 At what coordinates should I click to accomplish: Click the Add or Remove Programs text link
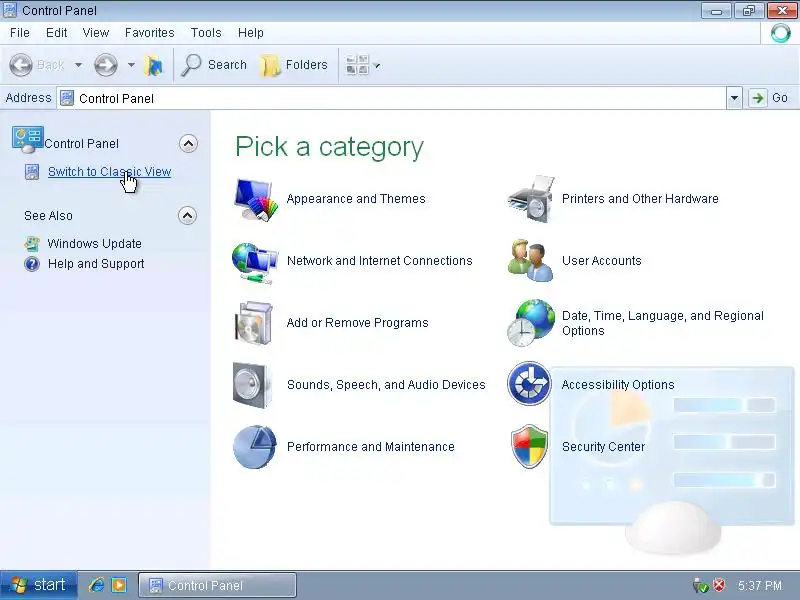pos(357,323)
